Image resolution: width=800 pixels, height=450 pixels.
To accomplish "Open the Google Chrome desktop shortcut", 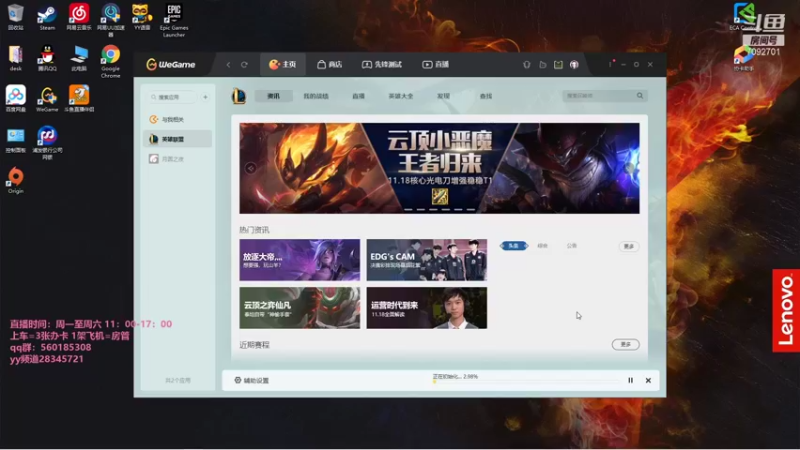I will tap(110, 61).
